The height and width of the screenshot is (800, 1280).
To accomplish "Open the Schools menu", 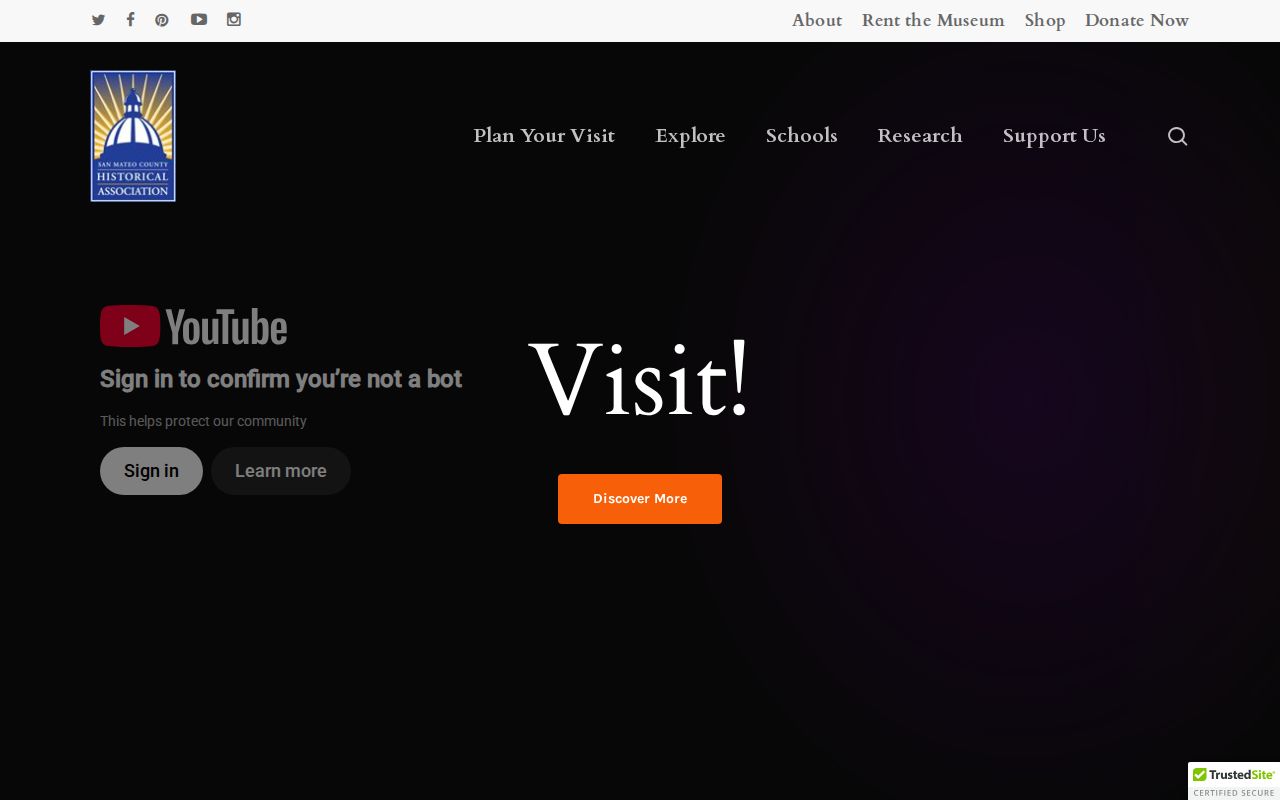I will 802,136.
